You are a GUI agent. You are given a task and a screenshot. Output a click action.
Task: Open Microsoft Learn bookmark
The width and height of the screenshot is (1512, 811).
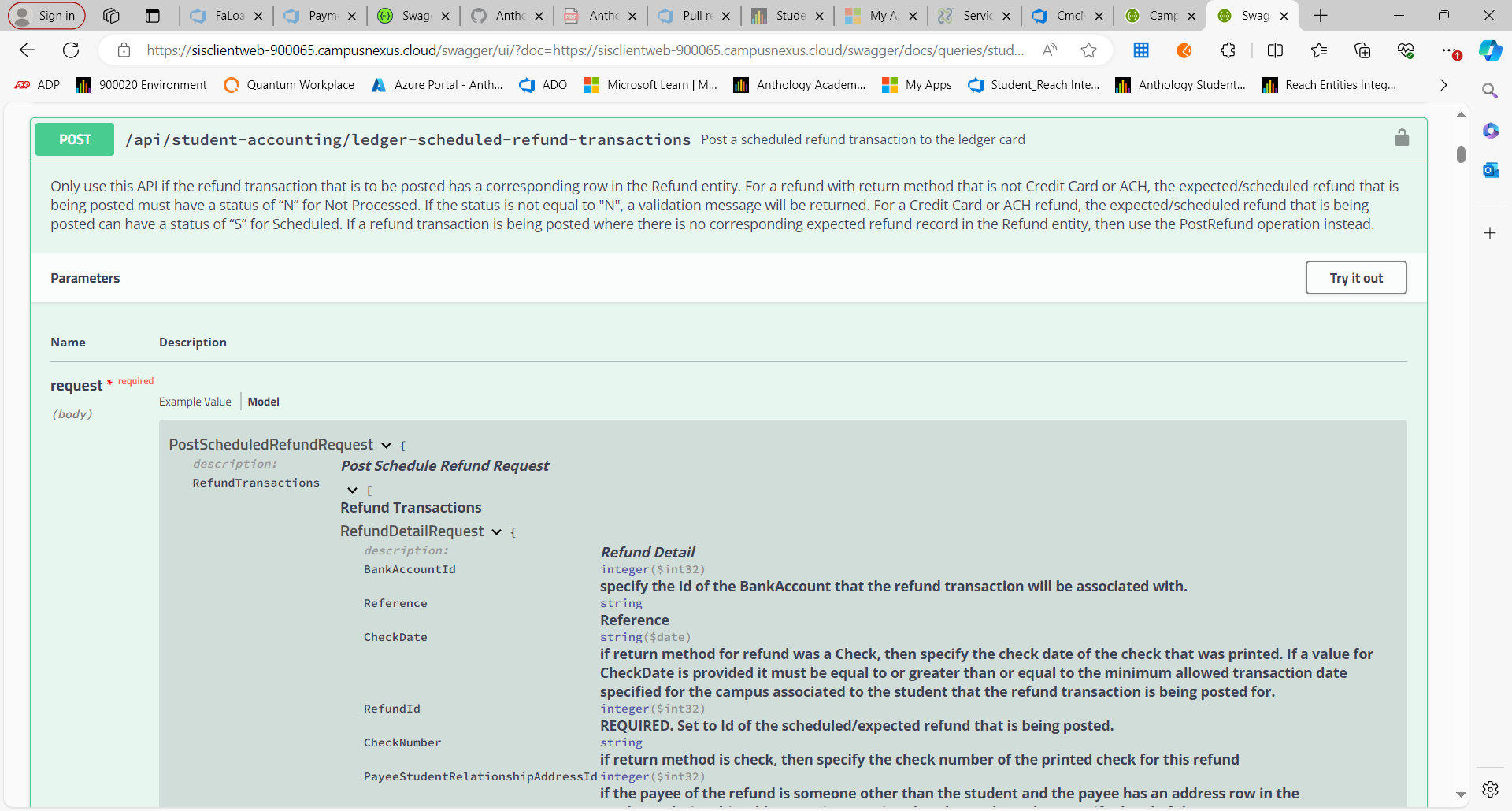pyautogui.click(x=650, y=85)
